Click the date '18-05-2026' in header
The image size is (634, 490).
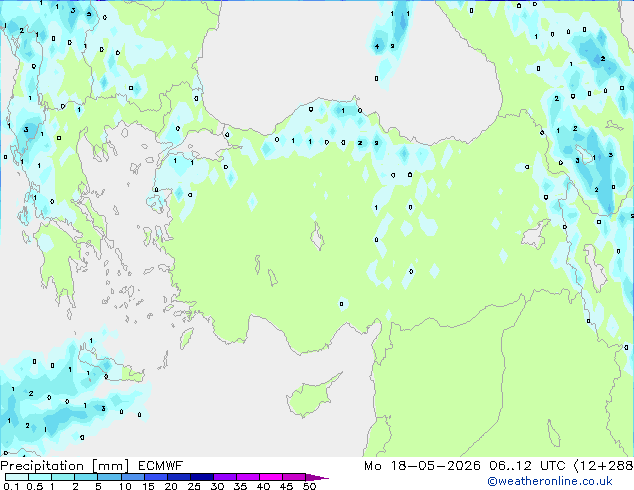pos(436,466)
